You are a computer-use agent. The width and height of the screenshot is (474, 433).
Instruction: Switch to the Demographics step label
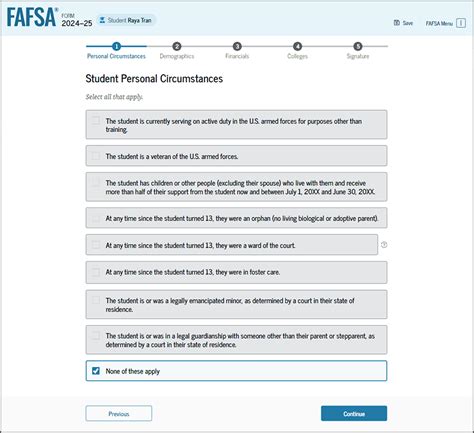click(177, 56)
